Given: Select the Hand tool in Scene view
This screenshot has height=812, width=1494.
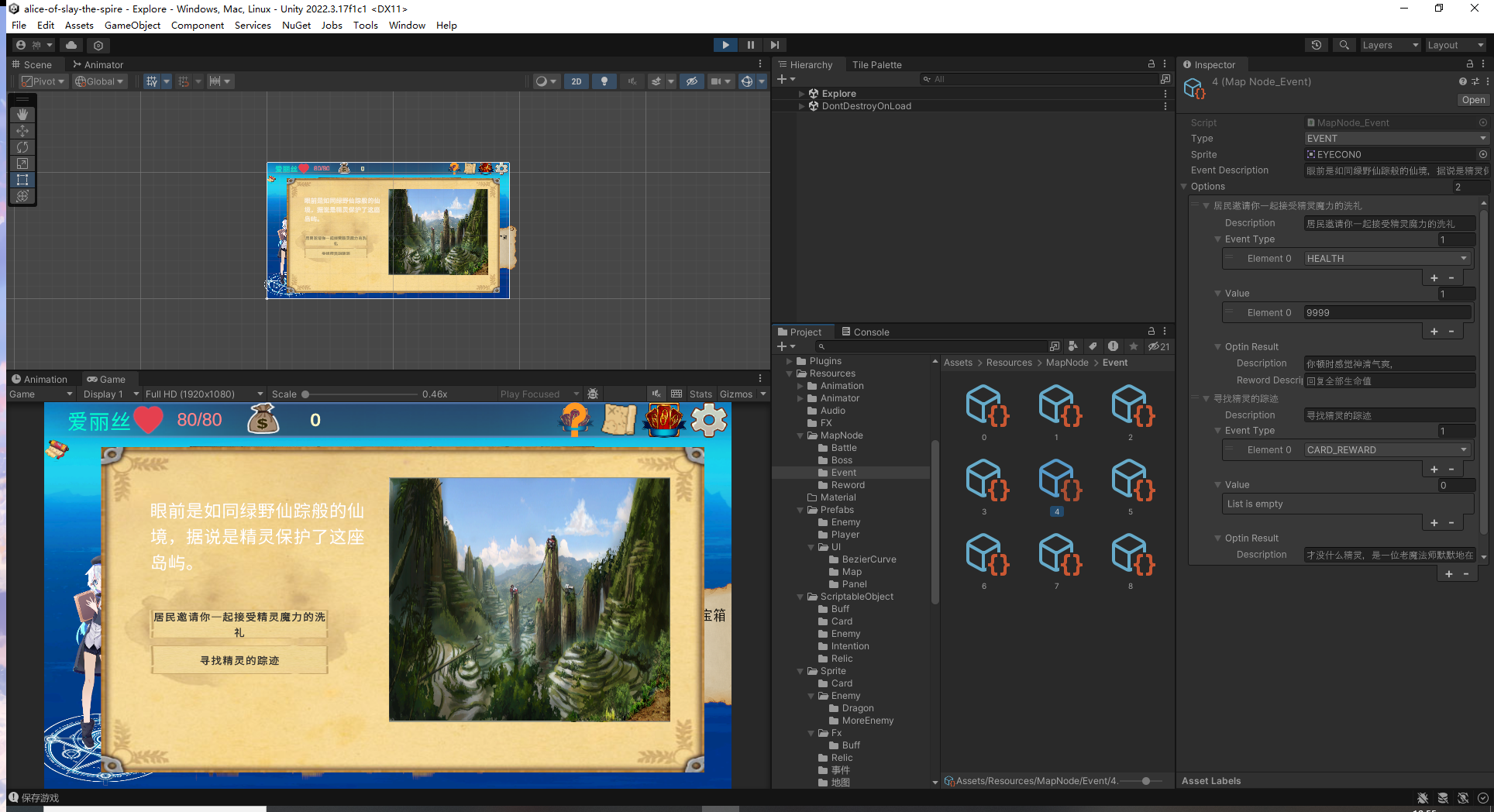Looking at the screenshot, I should (22, 115).
